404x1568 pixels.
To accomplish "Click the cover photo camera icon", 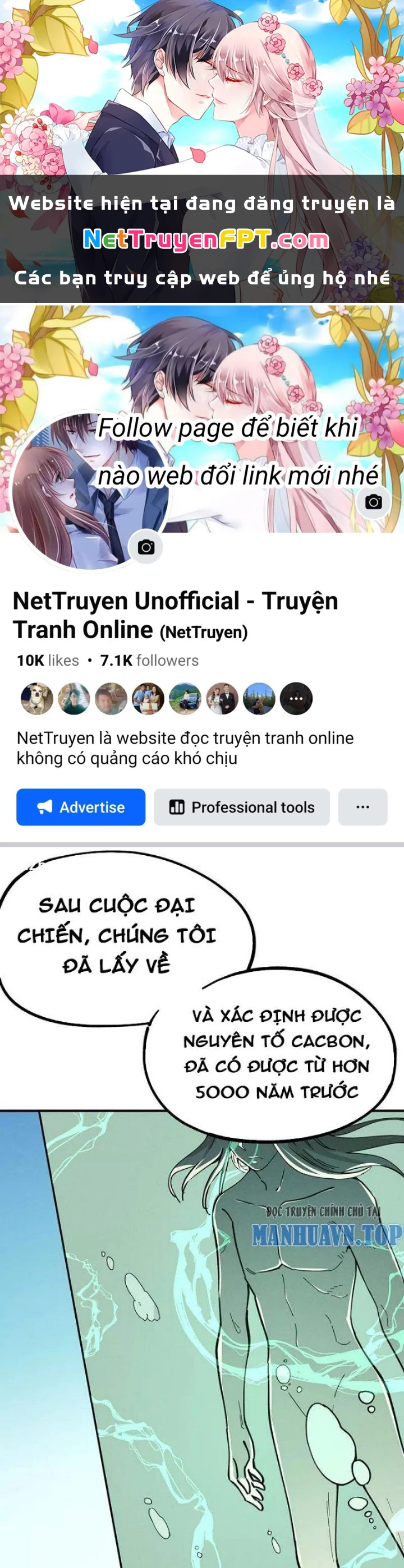I will click(373, 501).
